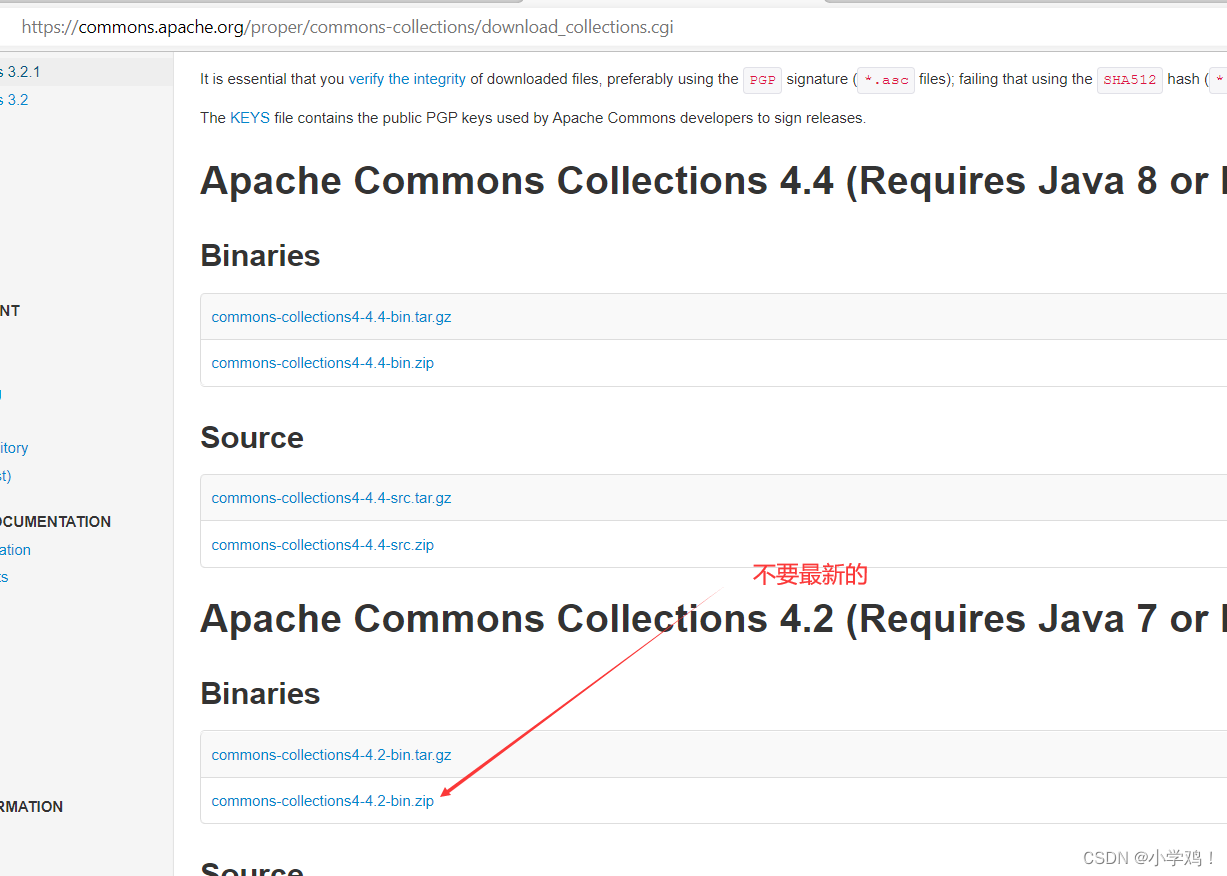Viewport: 1227px width, 876px height.
Task: Click the Source heading under version 4.4
Action: 252,438
